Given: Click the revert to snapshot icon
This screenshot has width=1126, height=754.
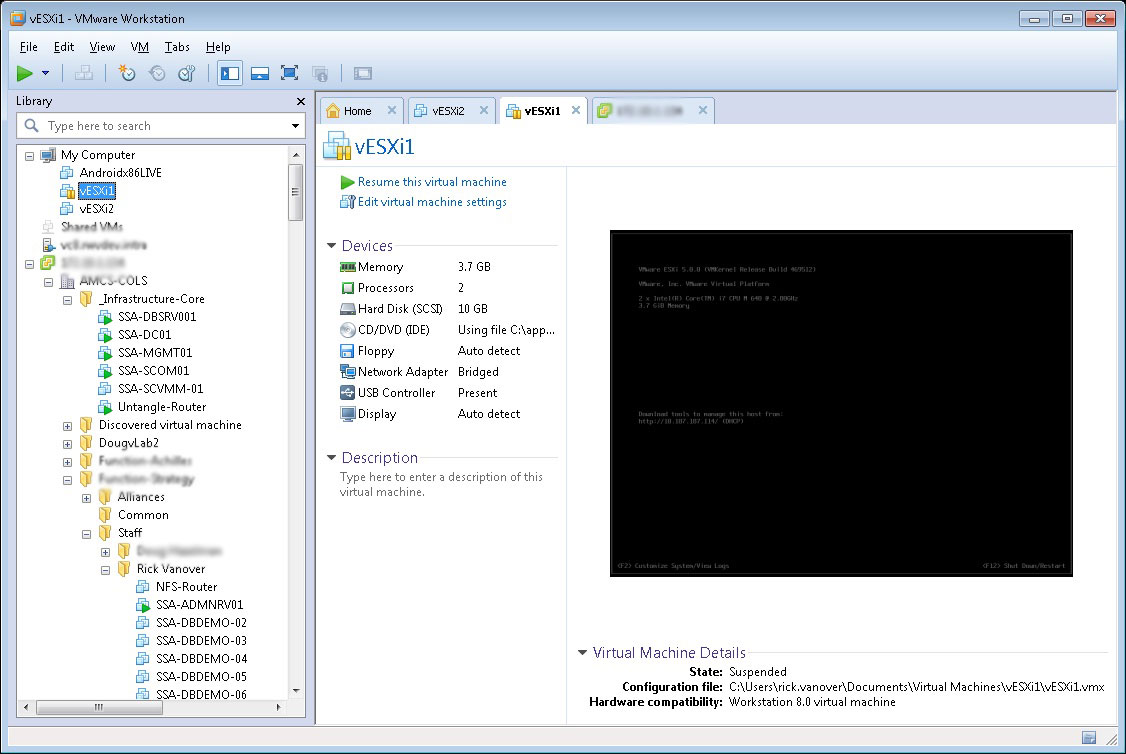Looking at the screenshot, I should click(x=157, y=73).
